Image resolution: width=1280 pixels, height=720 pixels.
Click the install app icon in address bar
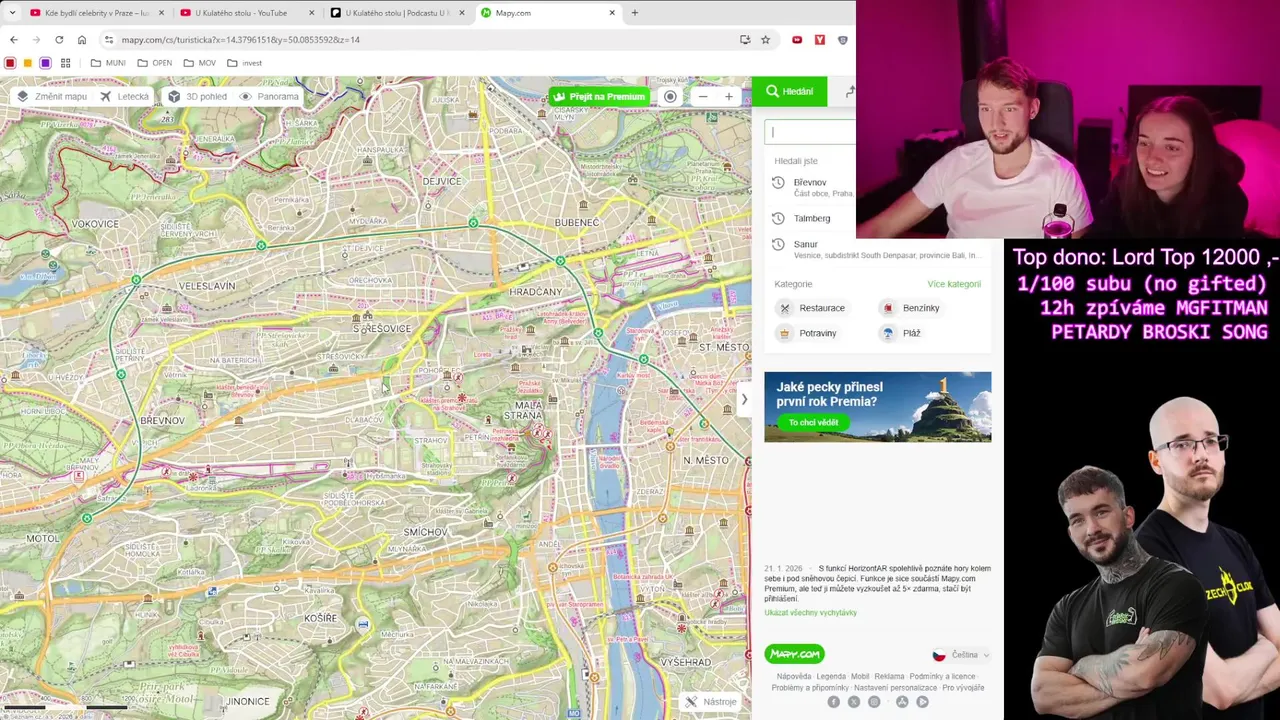coord(745,40)
